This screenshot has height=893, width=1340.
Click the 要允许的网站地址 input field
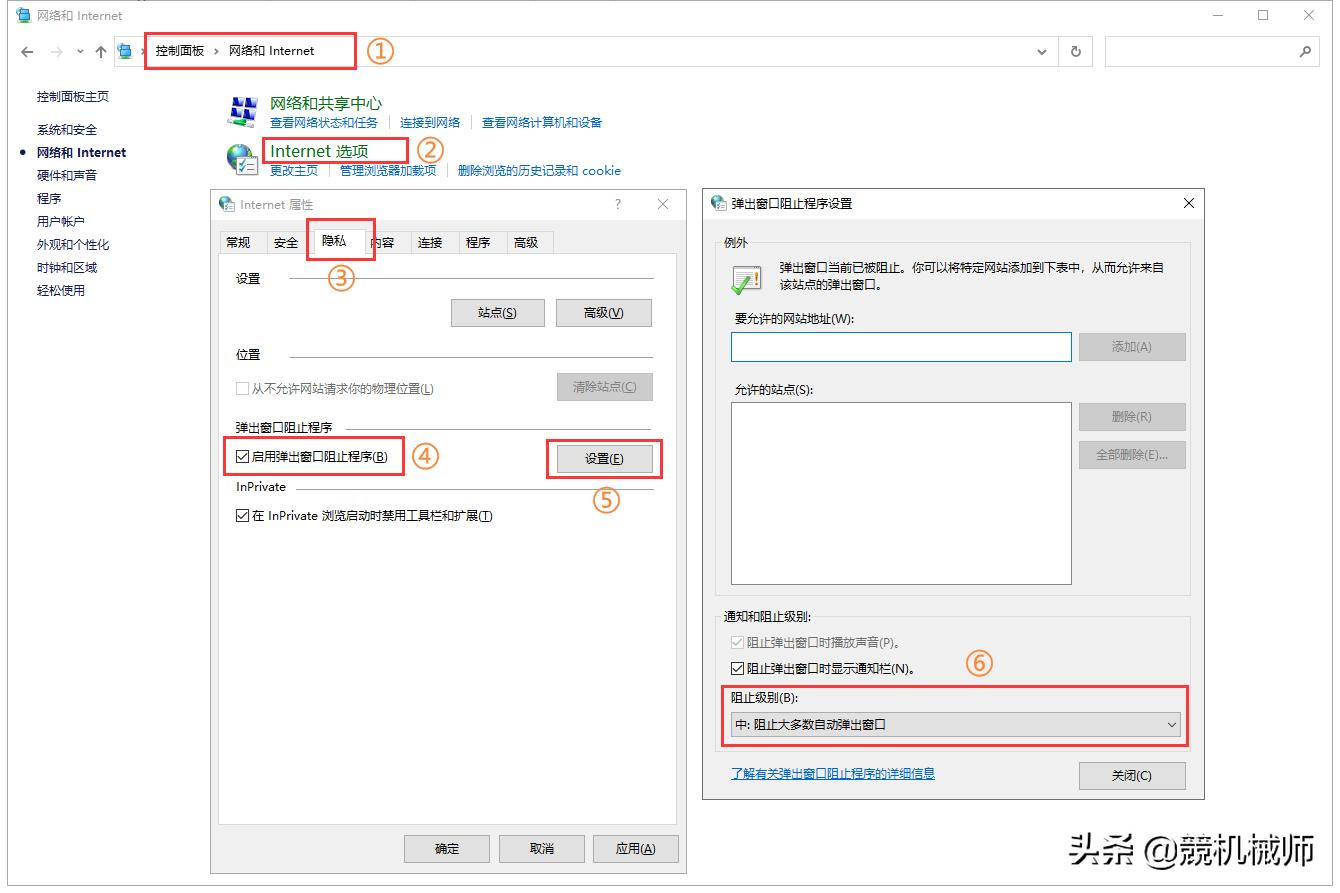[901, 346]
